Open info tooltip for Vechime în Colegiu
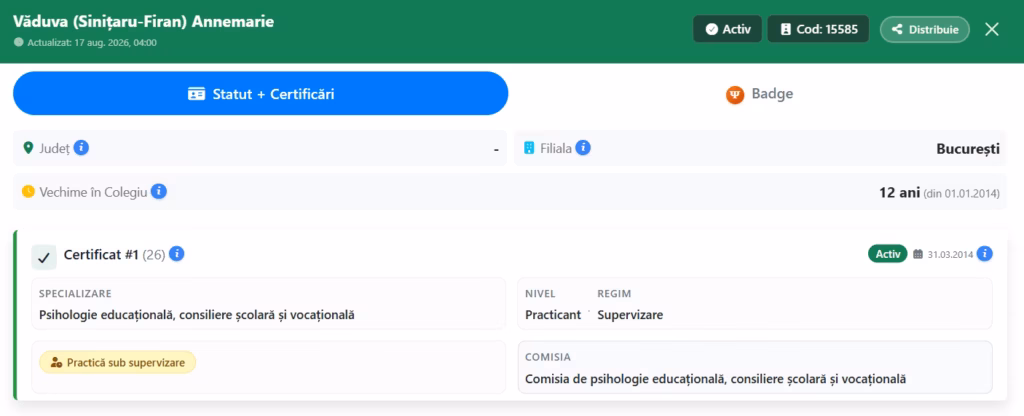The image size is (1024, 416). pyautogui.click(x=159, y=191)
